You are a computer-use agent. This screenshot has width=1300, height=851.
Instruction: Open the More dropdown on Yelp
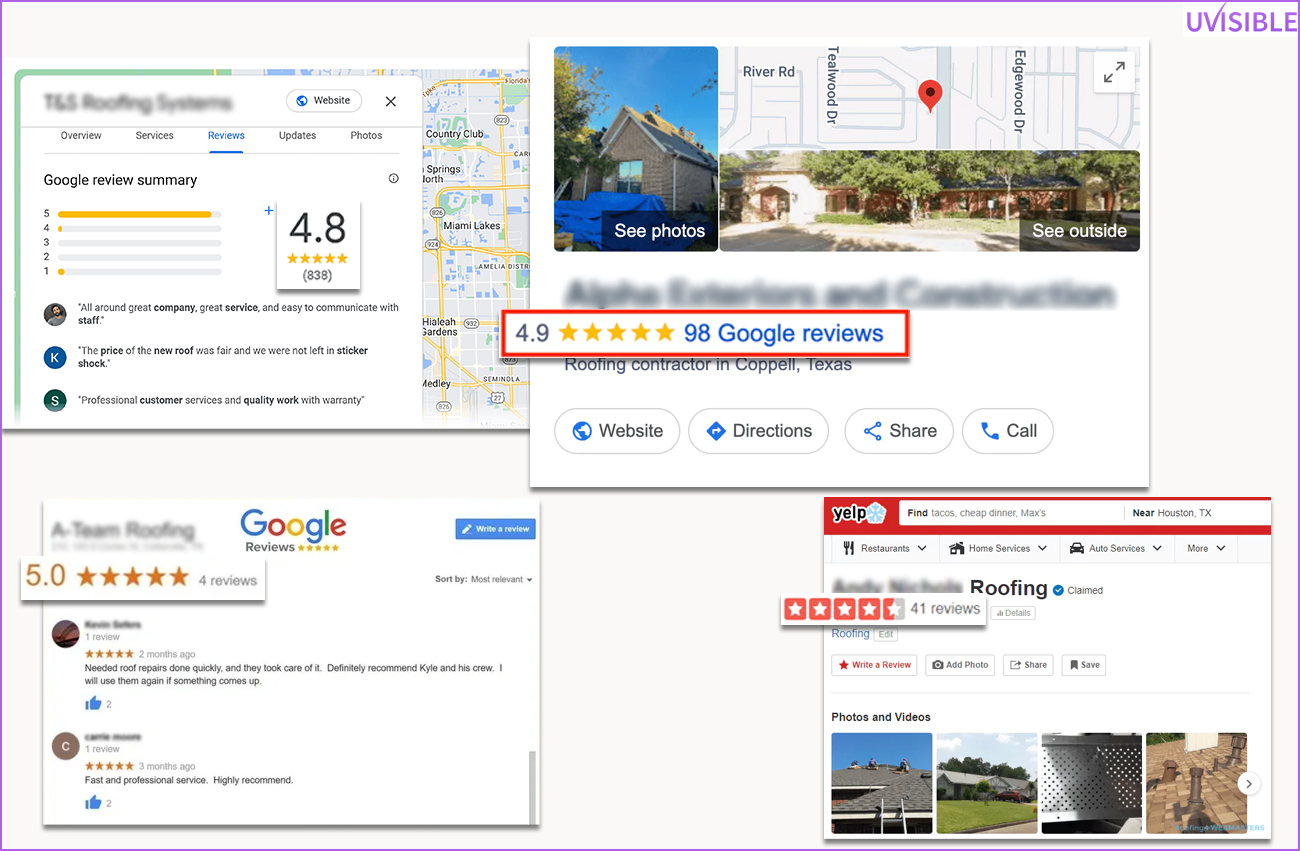(1206, 548)
